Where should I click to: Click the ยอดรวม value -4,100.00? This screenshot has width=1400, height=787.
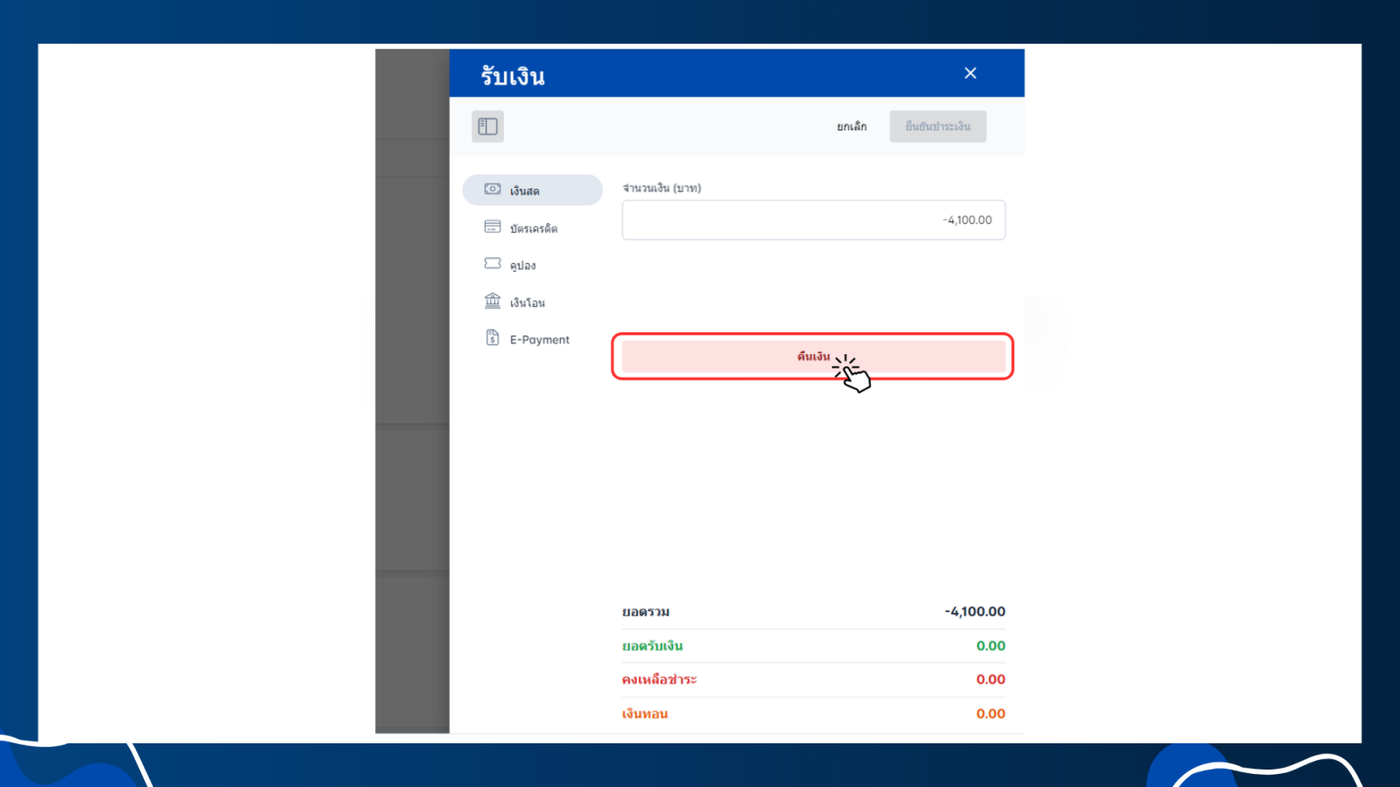click(x=975, y=612)
